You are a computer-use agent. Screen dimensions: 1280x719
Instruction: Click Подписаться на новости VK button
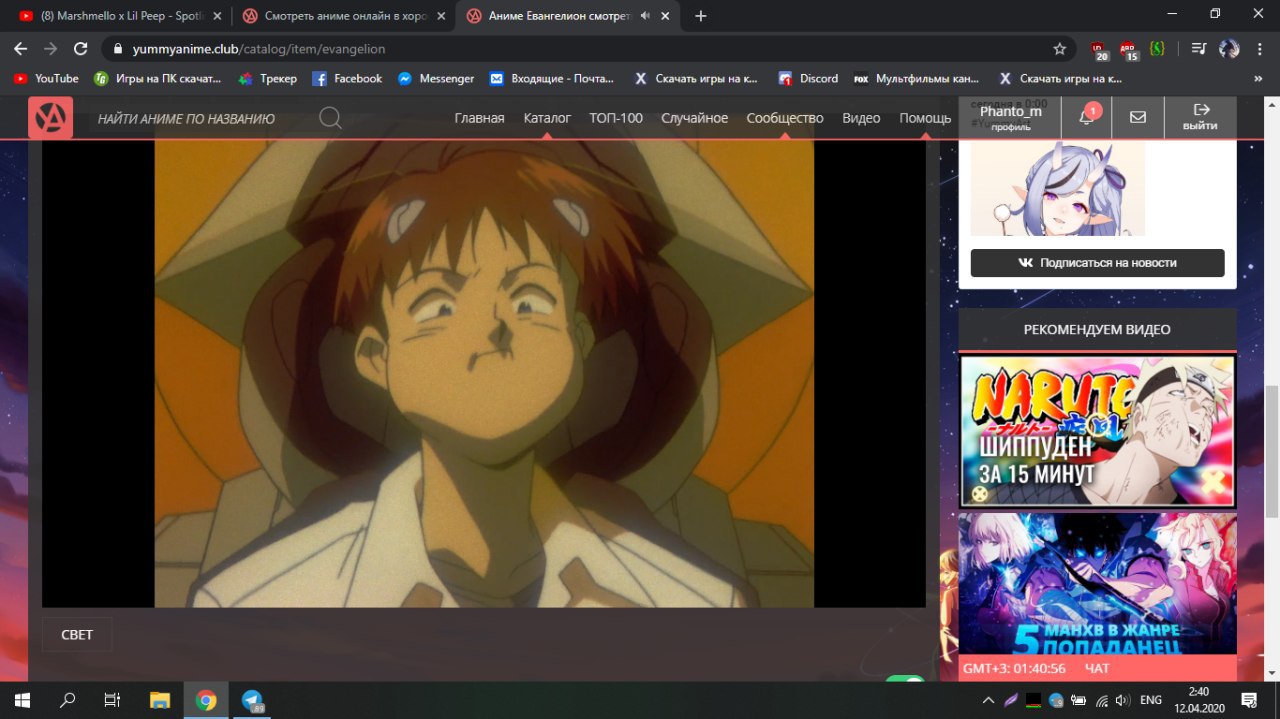(x=1097, y=263)
